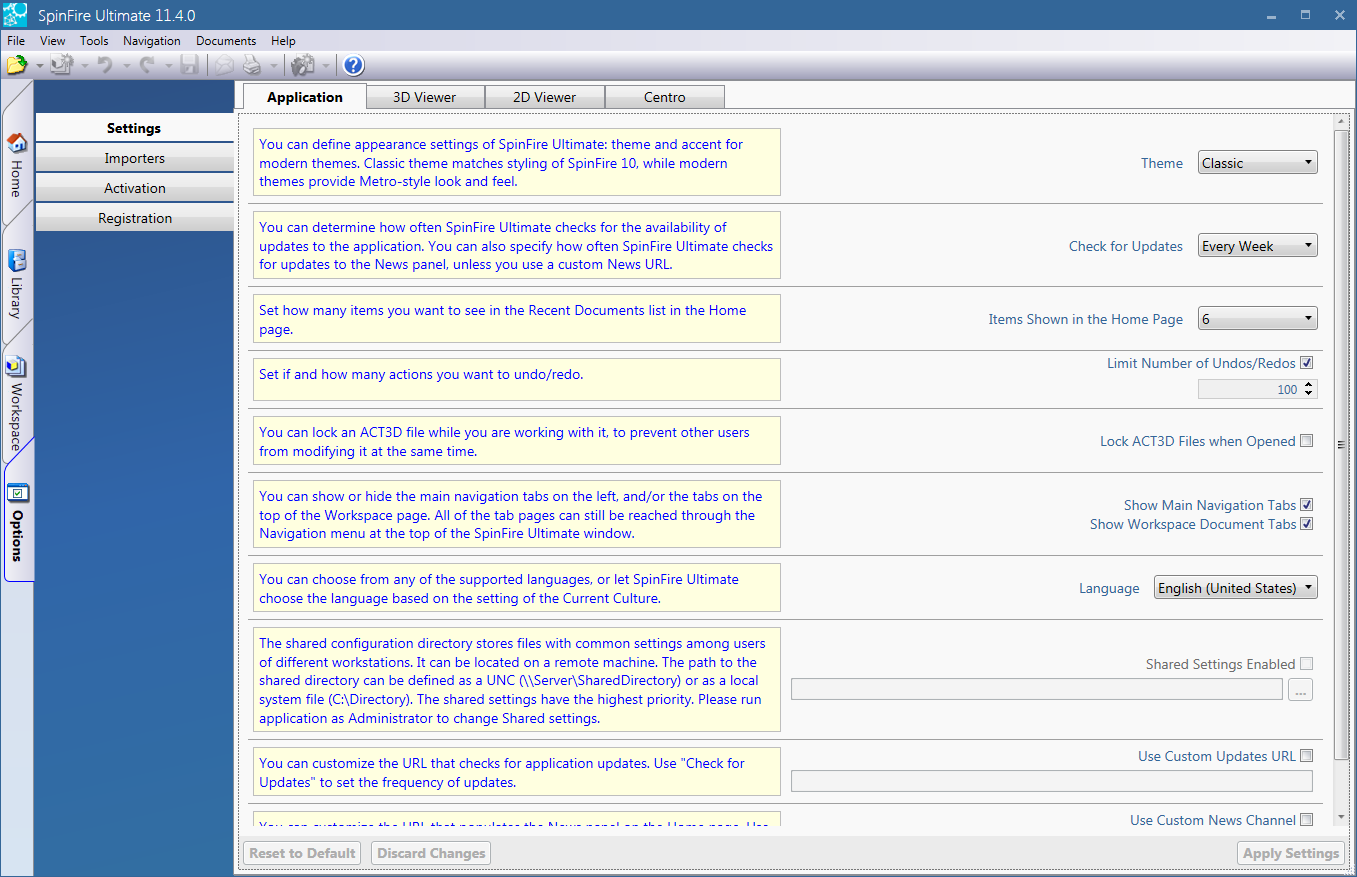Click the Home side tab icon
The image size is (1357, 877).
pyautogui.click(x=17, y=143)
